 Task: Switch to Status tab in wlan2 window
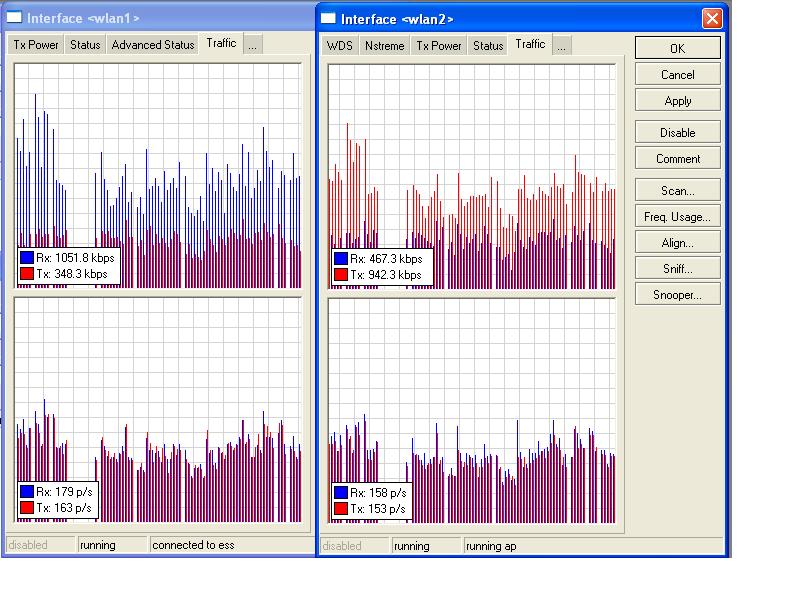[x=488, y=46]
